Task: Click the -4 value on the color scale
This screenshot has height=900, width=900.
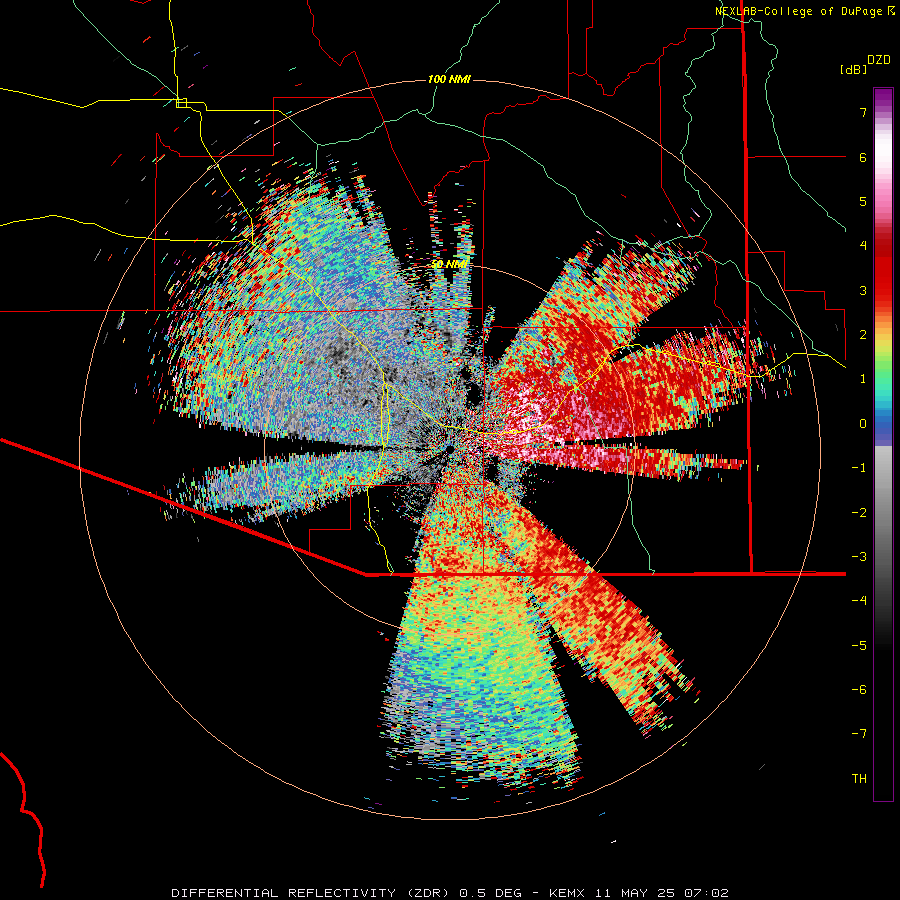Action: (x=859, y=601)
